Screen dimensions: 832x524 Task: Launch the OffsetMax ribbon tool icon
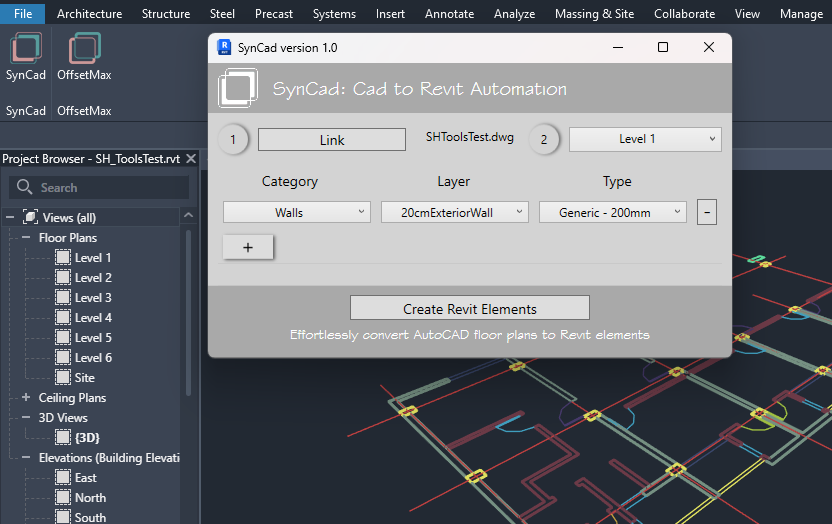tap(84, 48)
